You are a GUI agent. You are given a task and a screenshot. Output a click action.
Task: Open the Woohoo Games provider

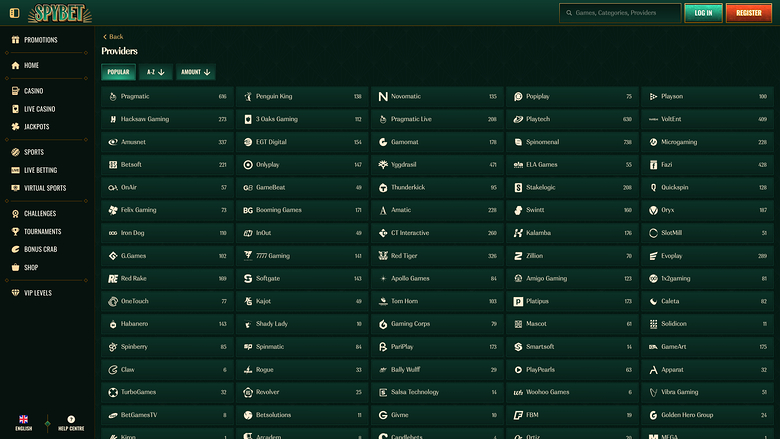(x=572, y=392)
